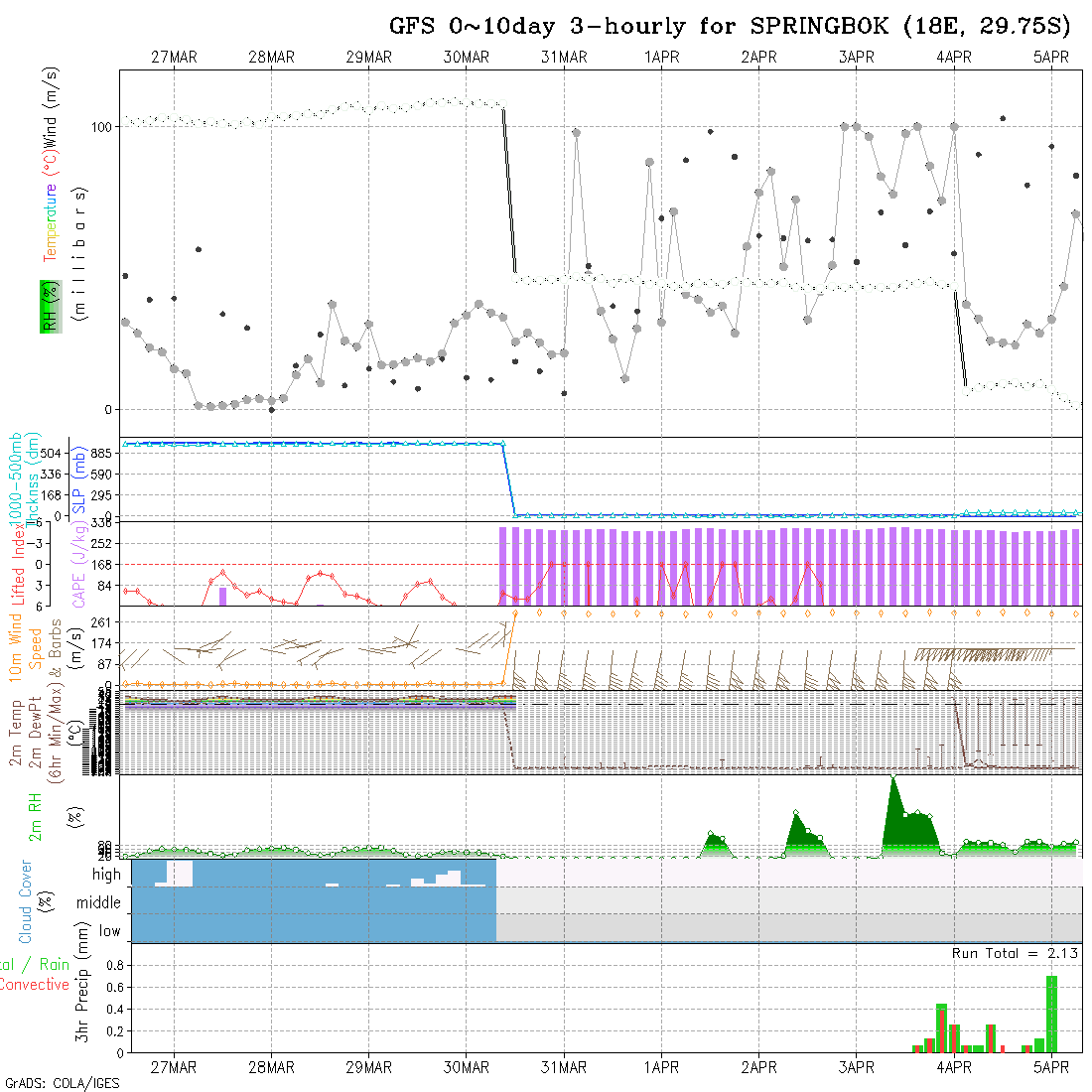Viewport: 1092px width, 1092px height.
Task: Select the 3APR label on the bottom axis
Action: 857,1067
